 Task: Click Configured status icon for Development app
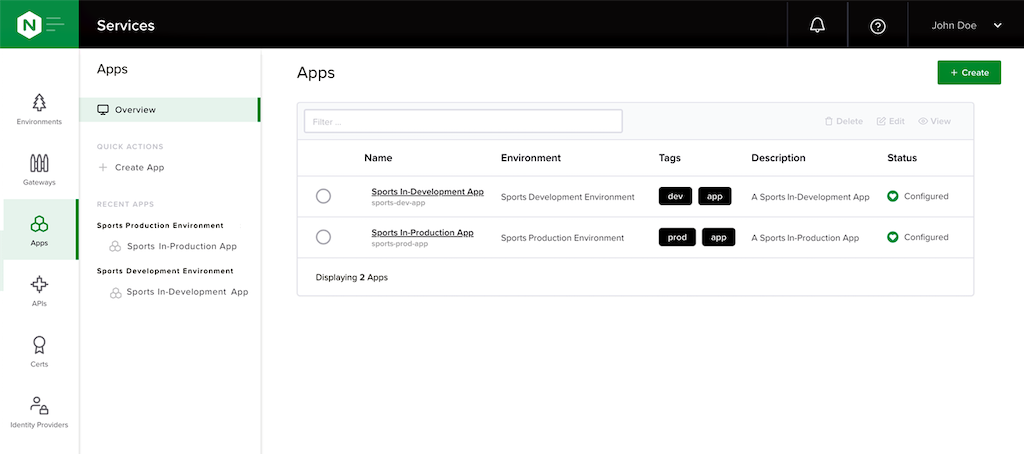pyautogui.click(x=893, y=196)
